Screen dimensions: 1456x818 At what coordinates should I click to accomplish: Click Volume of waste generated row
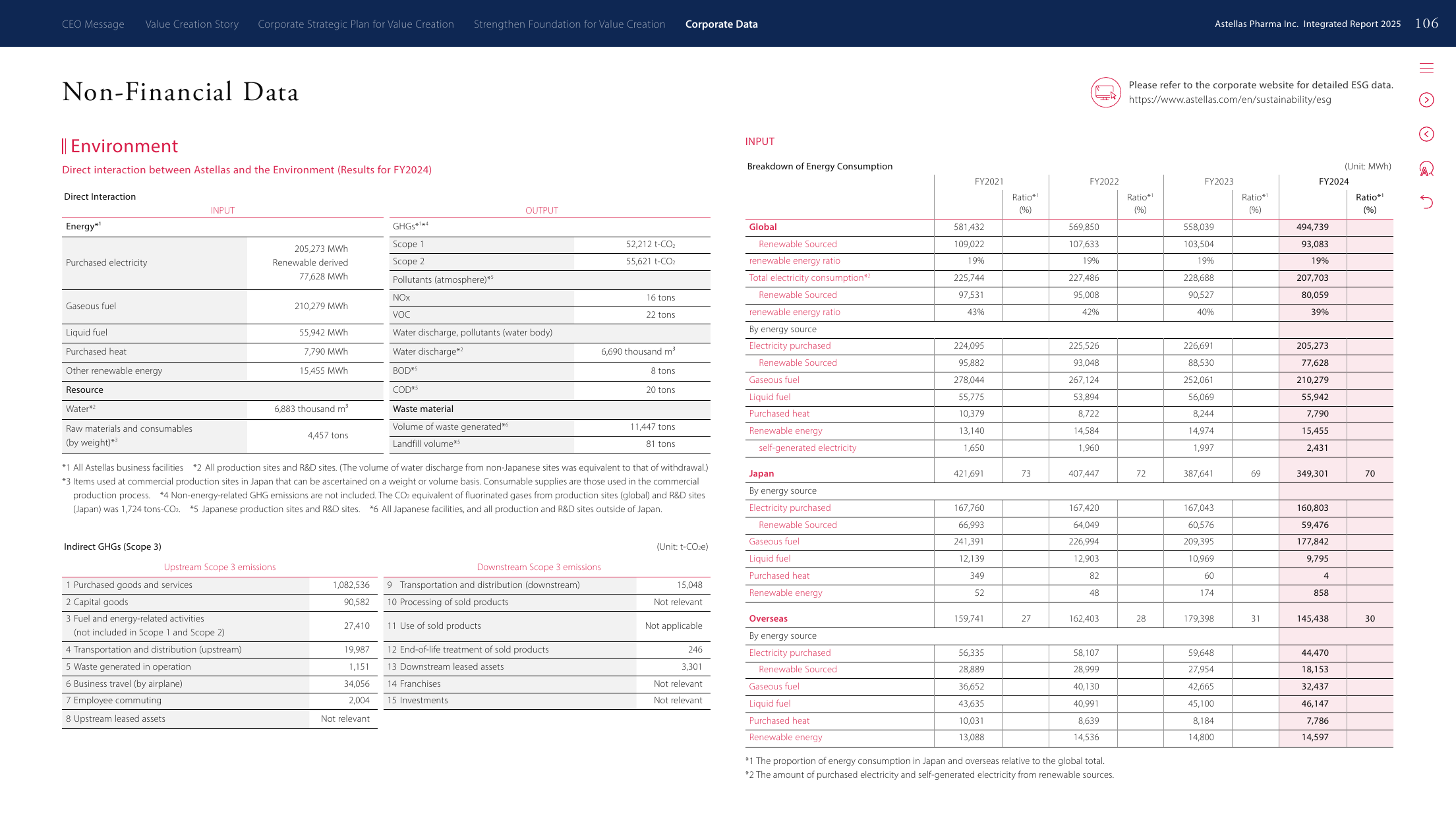(x=551, y=426)
